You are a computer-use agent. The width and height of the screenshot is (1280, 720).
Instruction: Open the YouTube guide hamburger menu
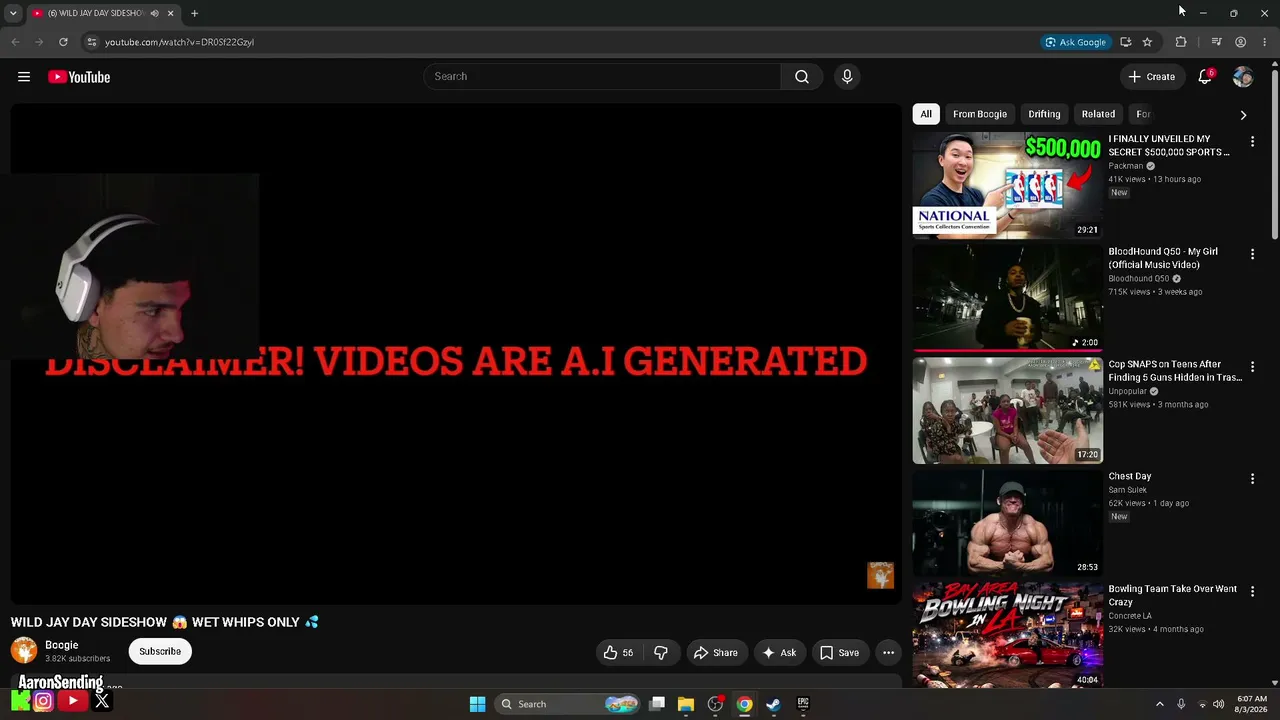point(24,77)
